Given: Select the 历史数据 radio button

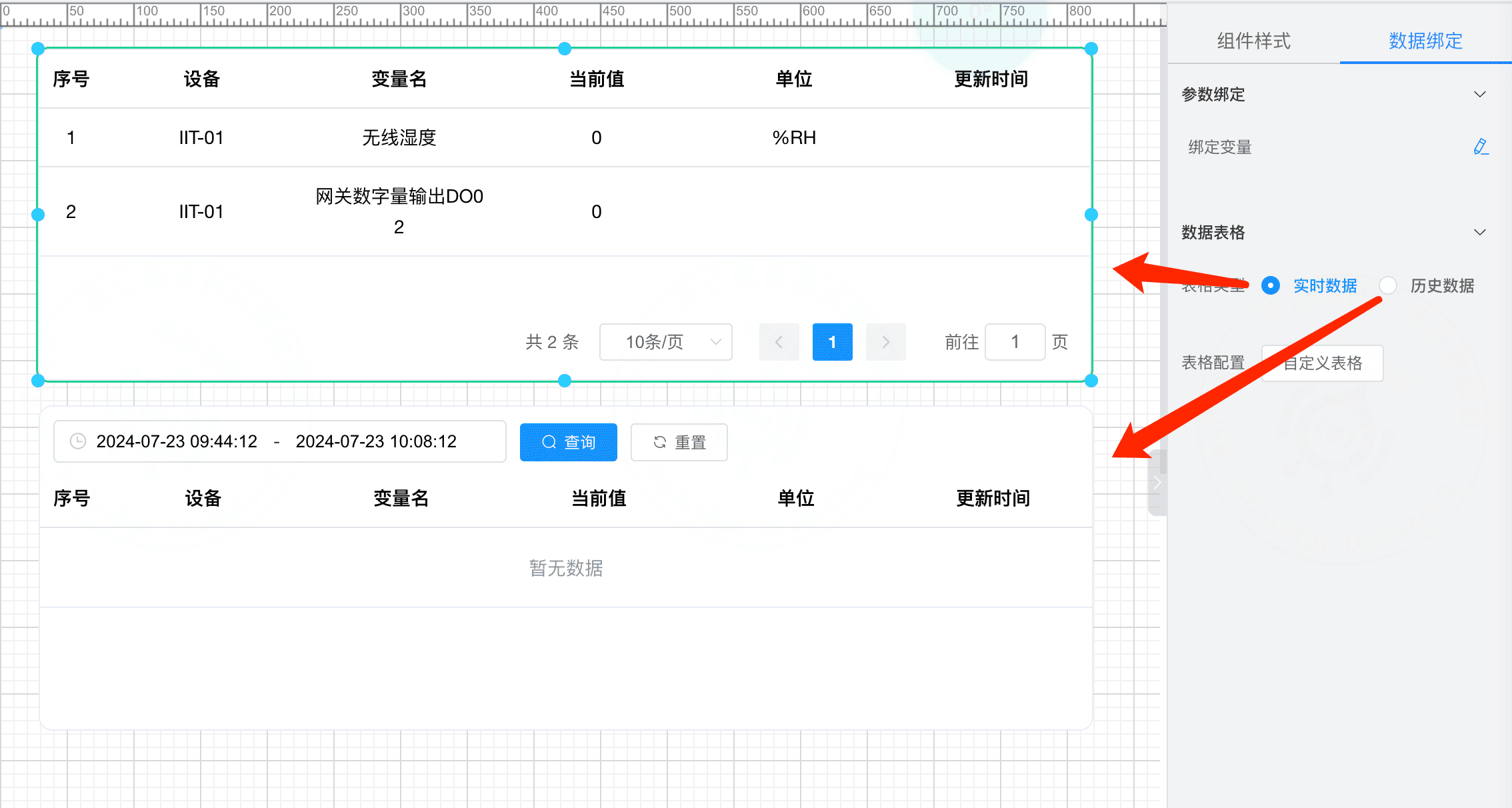Looking at the screenshot, I should 1388,286.
